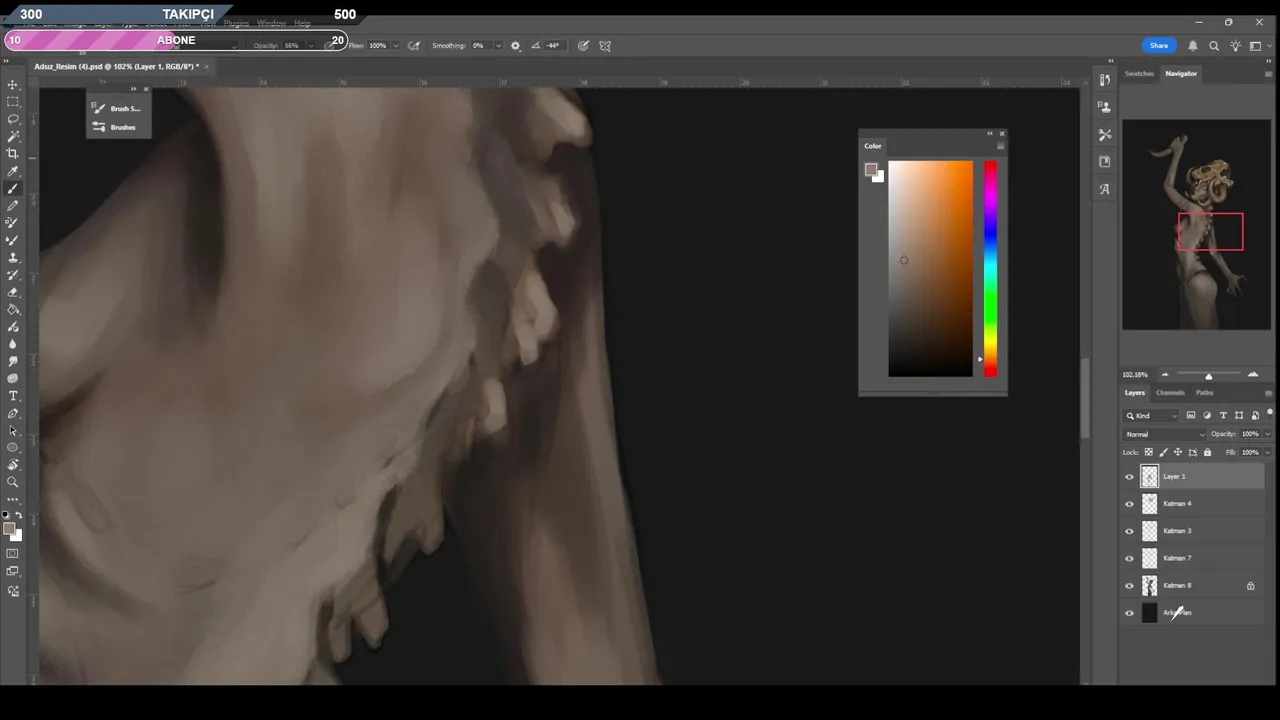
Task: Select the Brush tool
Action: (x=13, y=188)
